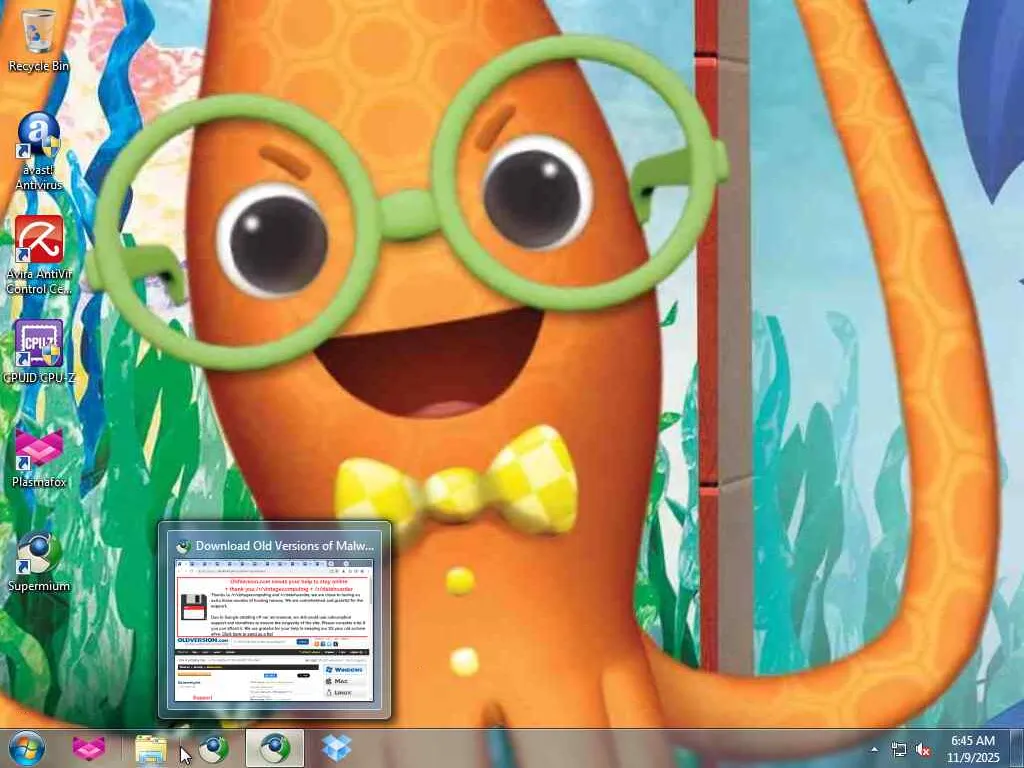Show hidden system tray icons
1024x768 pixels.
(x=874, y=749)
